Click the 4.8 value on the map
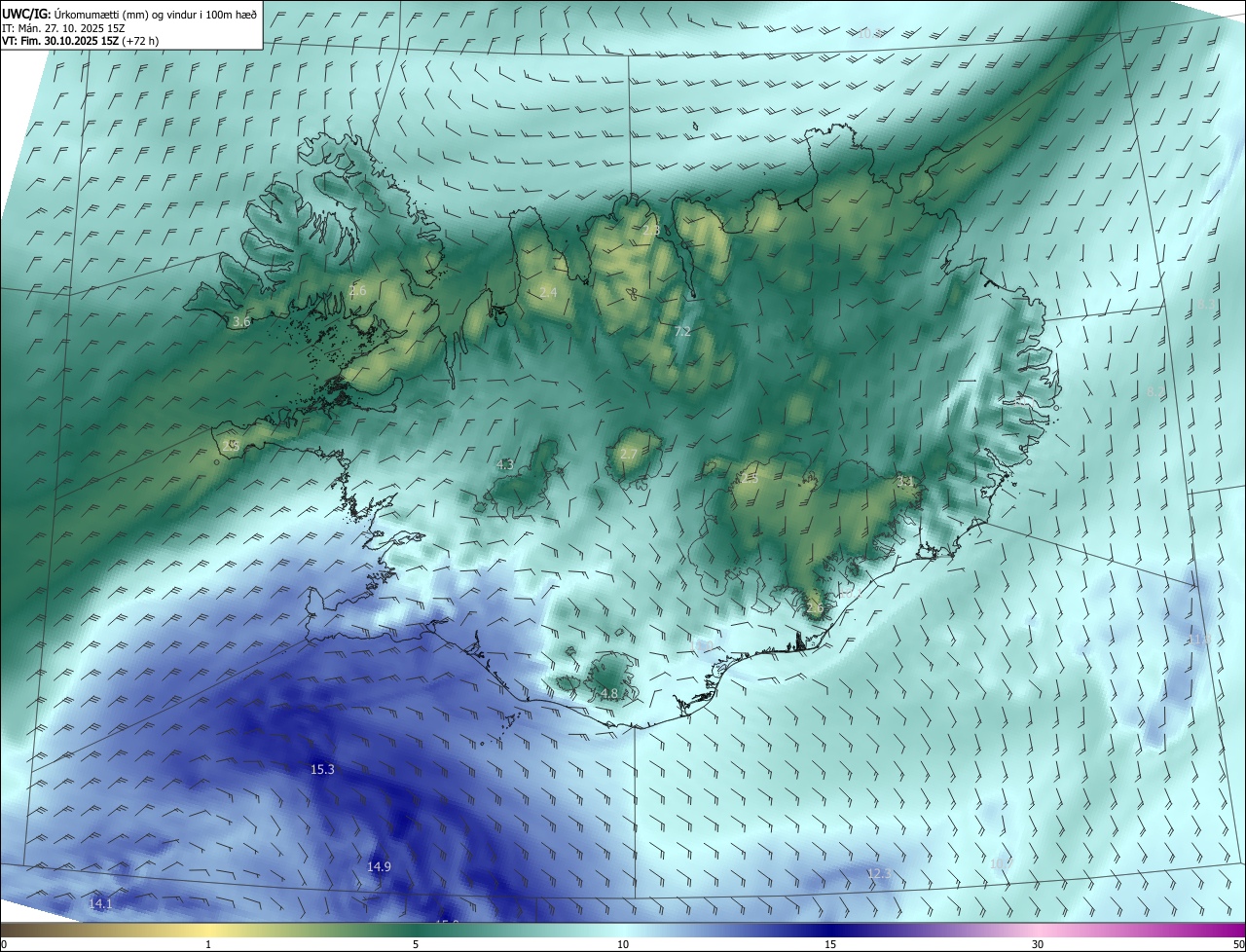Screen dimensions: 1246x952 pos(609,693)
